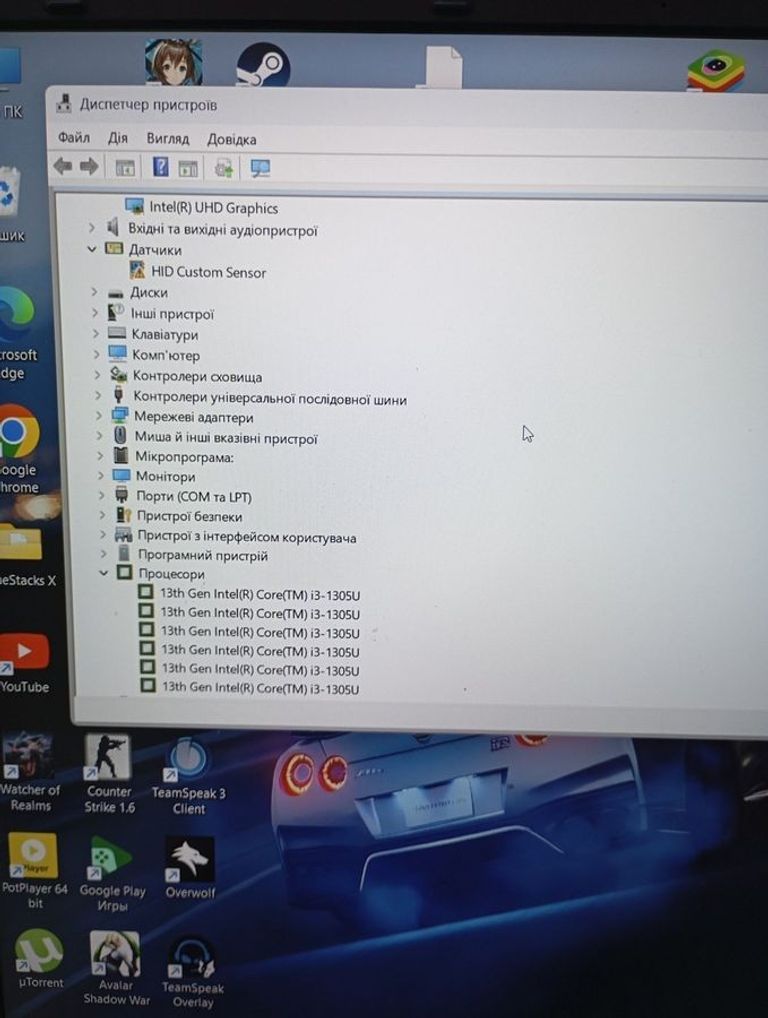The width and height of the screenshot is (768, 1018).
Task: Click the Forward arrow in Device Manager toolbar
Action: [89, 167]
